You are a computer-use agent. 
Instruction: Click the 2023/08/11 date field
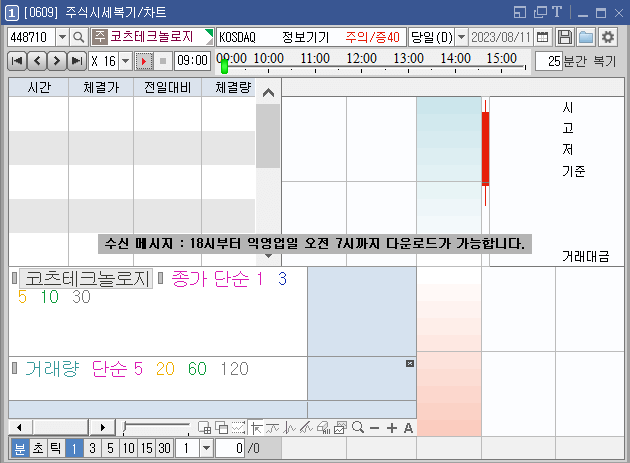[501, 37]
